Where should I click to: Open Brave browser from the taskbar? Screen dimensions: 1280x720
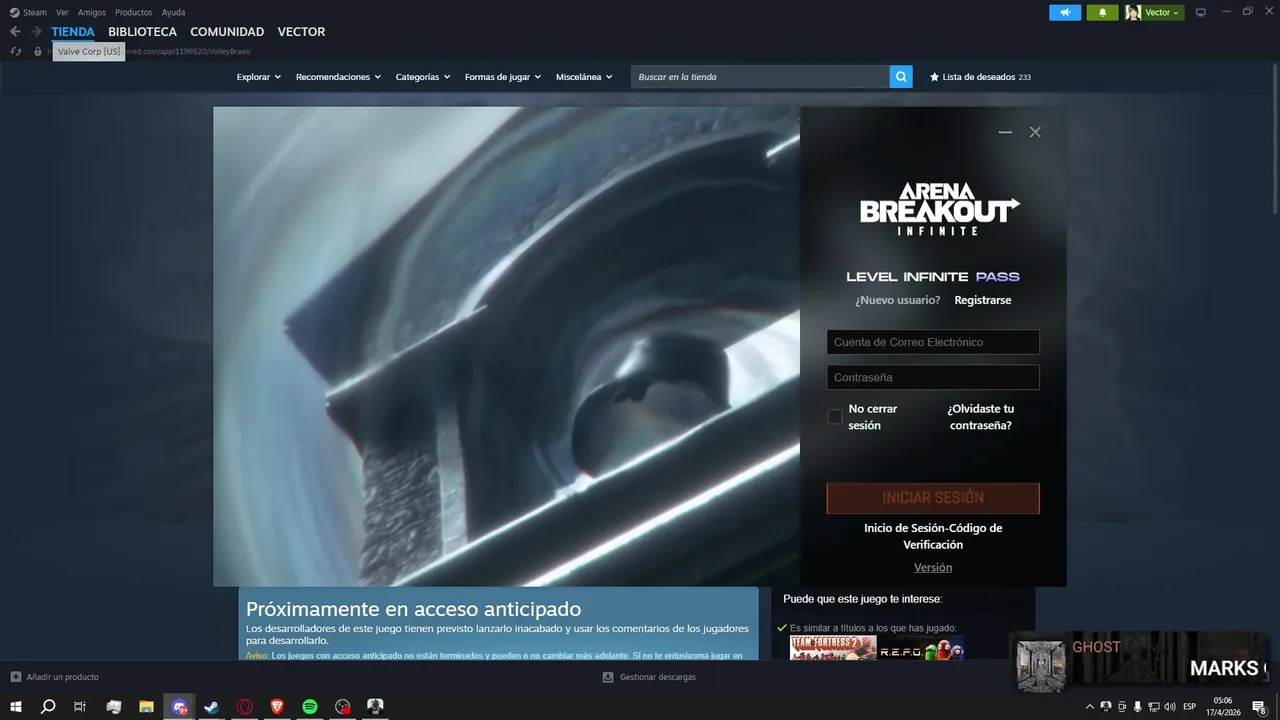pyautogui.click(x=277, y=706)
